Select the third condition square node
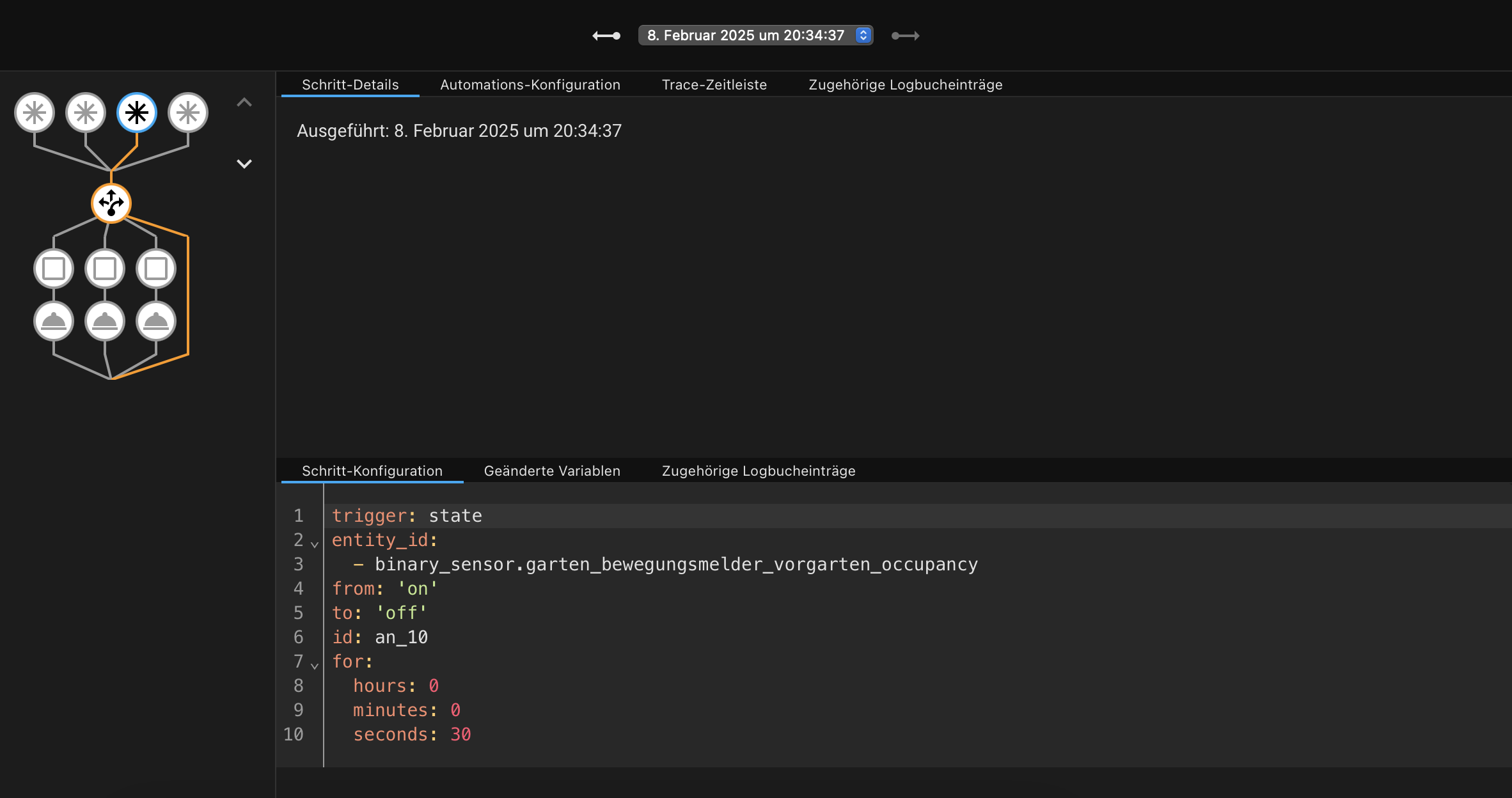The width and height of the screenshot is (1512, 798). click(156, 269)
